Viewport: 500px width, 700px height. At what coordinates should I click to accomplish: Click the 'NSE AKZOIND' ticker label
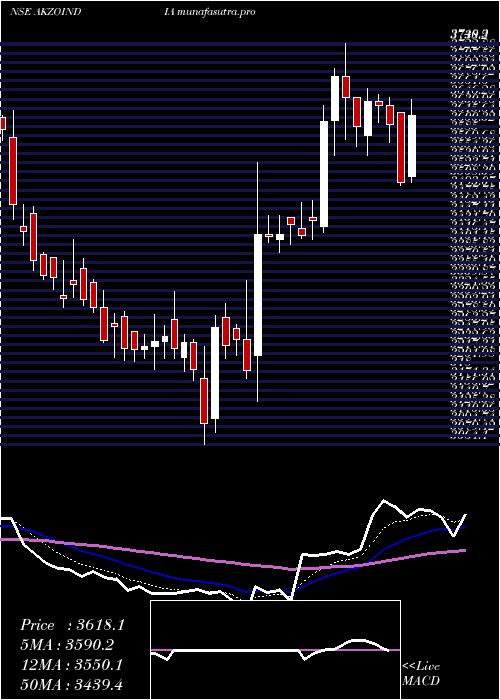45,12
